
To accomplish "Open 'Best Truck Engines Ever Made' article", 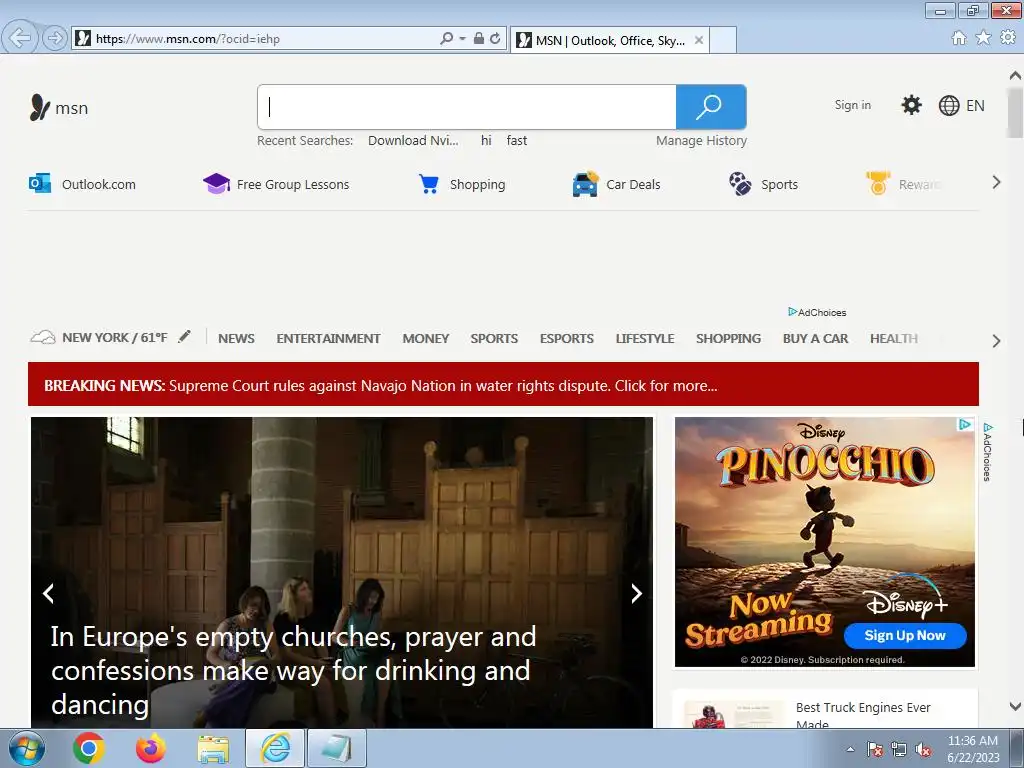I will click(863, 715).
